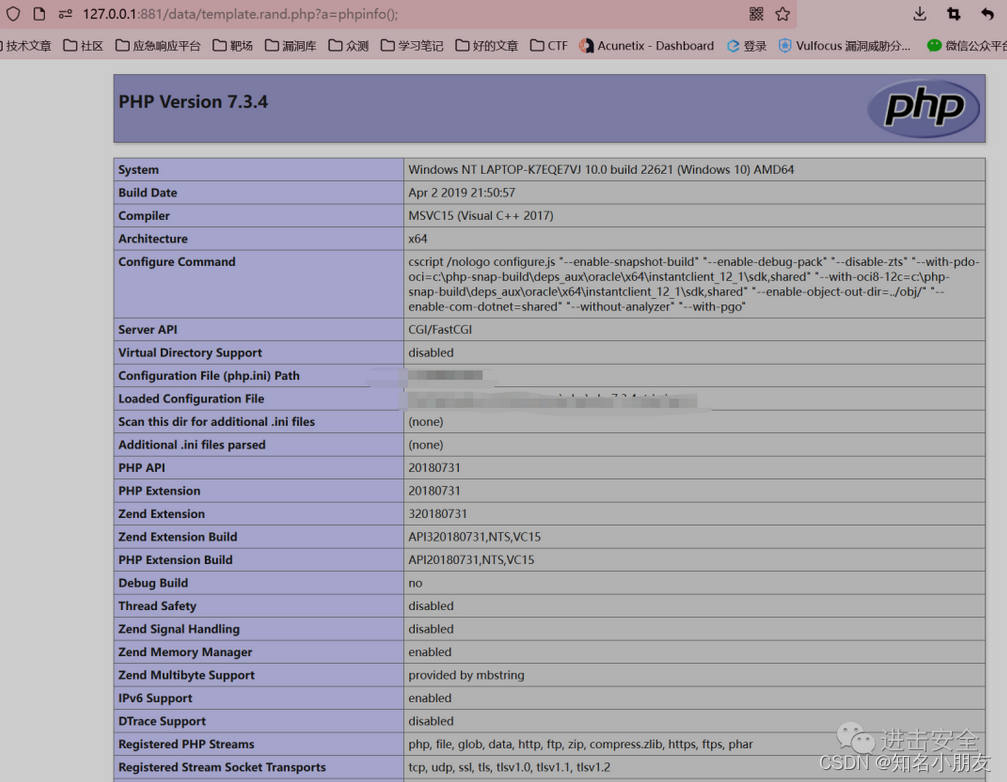Open the 技术文章 bookmark folder
The height and width of the screenshot is (782, 1007).
tap(26, 46)
